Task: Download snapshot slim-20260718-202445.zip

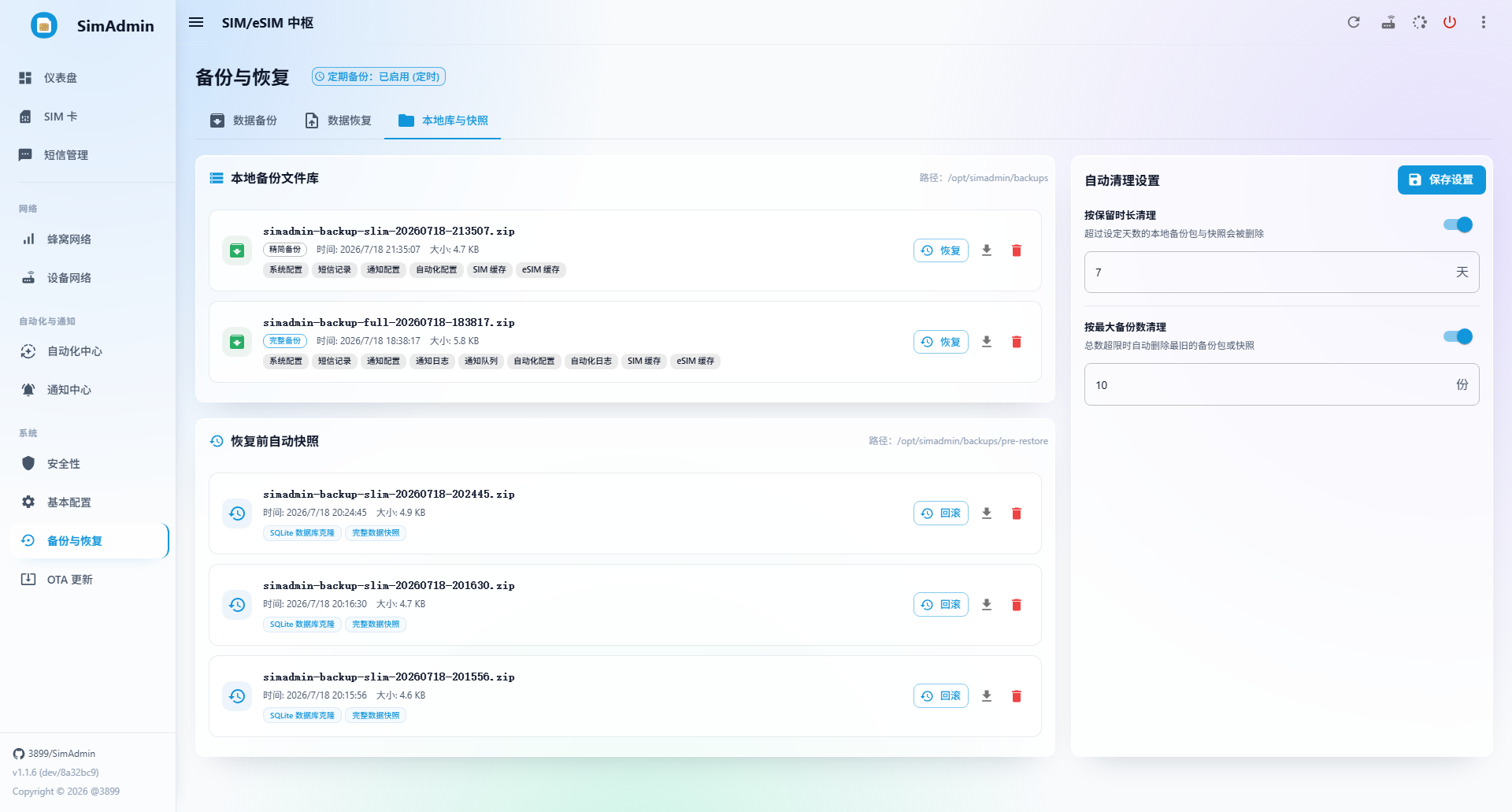Action: pyautogui.click(x=987, y=514)
